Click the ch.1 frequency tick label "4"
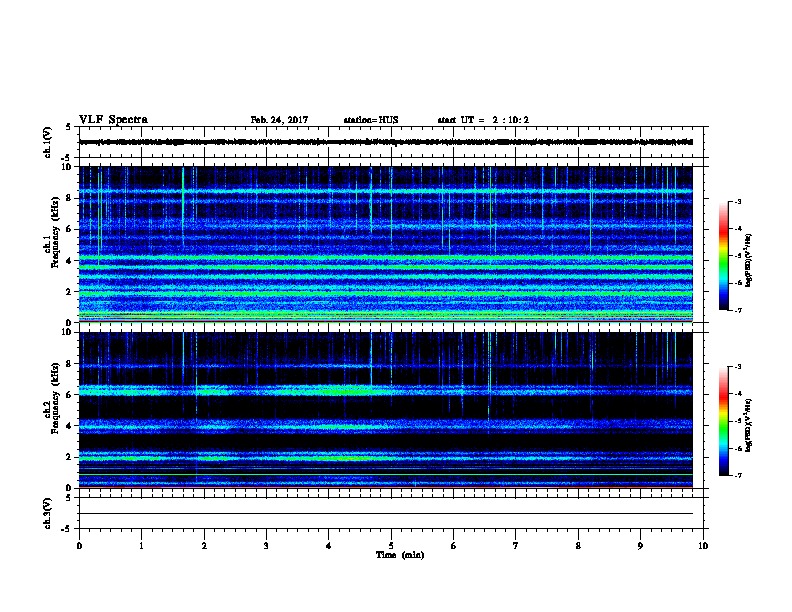Image resolution: width=792 pixels, height=612 pixels. [x=69, y=261]
